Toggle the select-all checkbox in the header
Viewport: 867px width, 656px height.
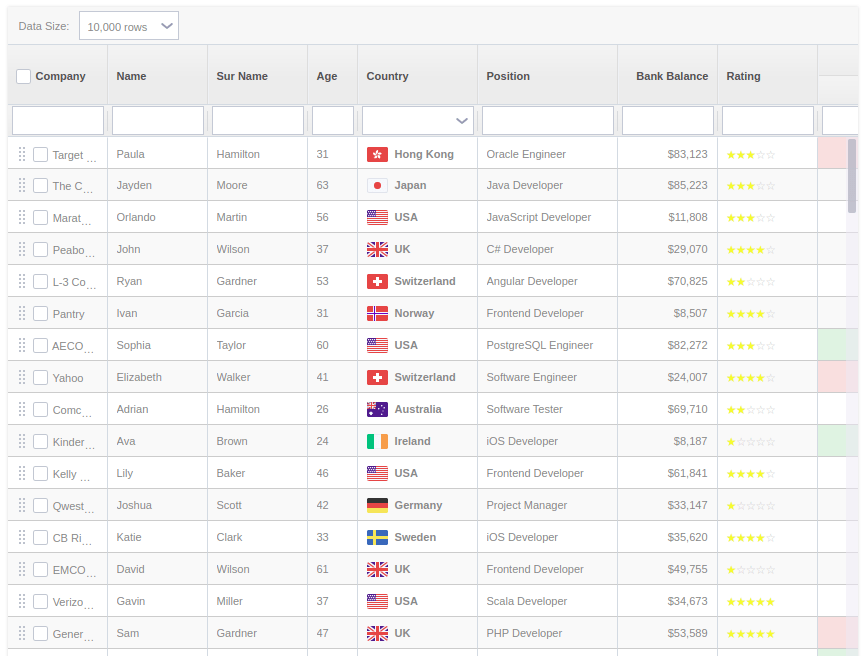coord(22,76)
